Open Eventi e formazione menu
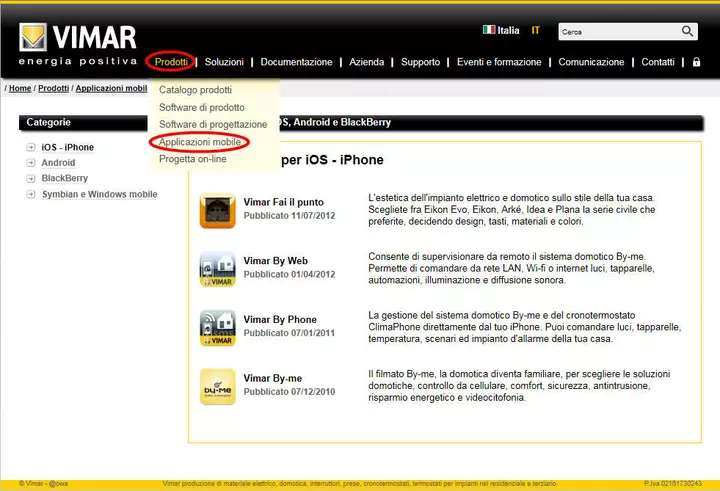The image size is (720, 491). (499, 62)
